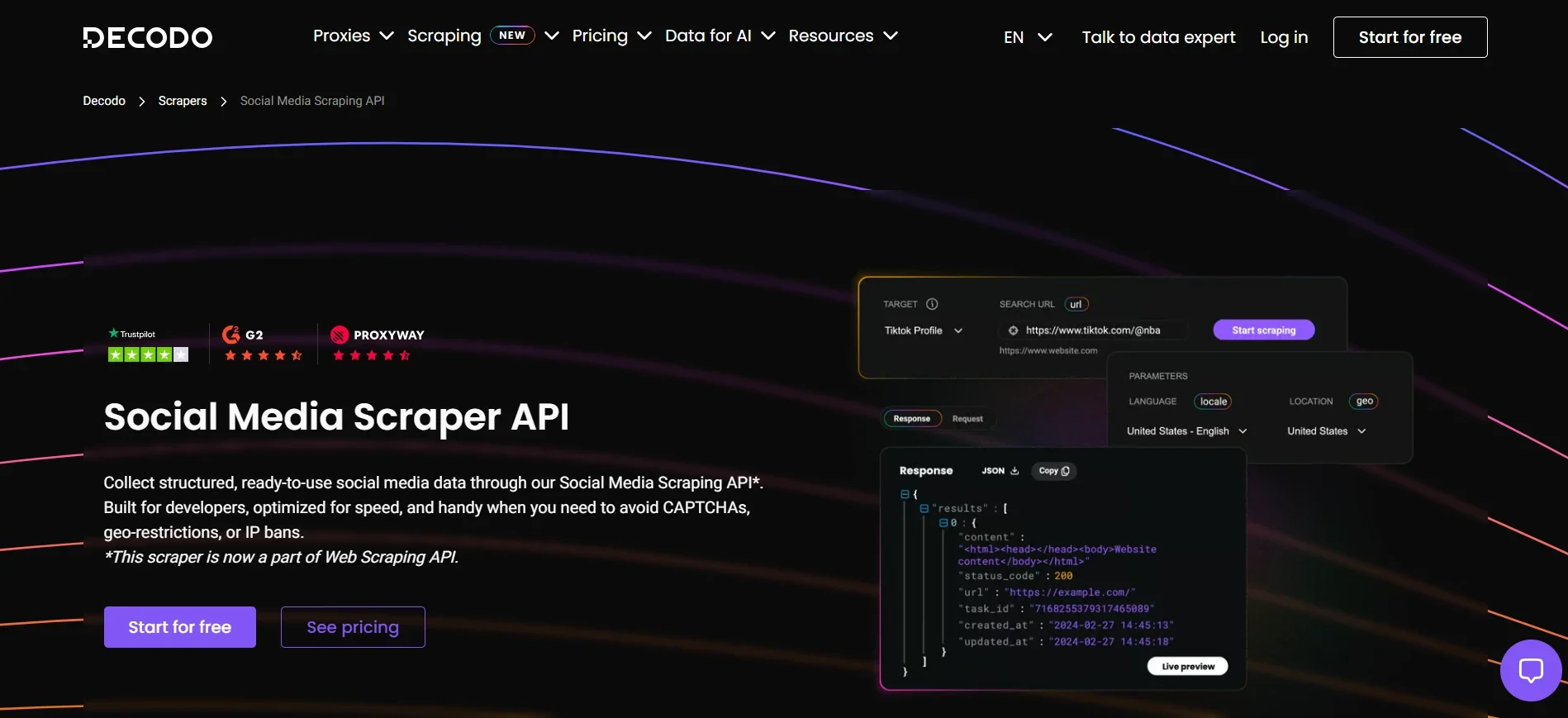Screen dimensions: 1568x718
Task: Expand the Tiktok Profile target dropdown
Action: coord(924,330)
